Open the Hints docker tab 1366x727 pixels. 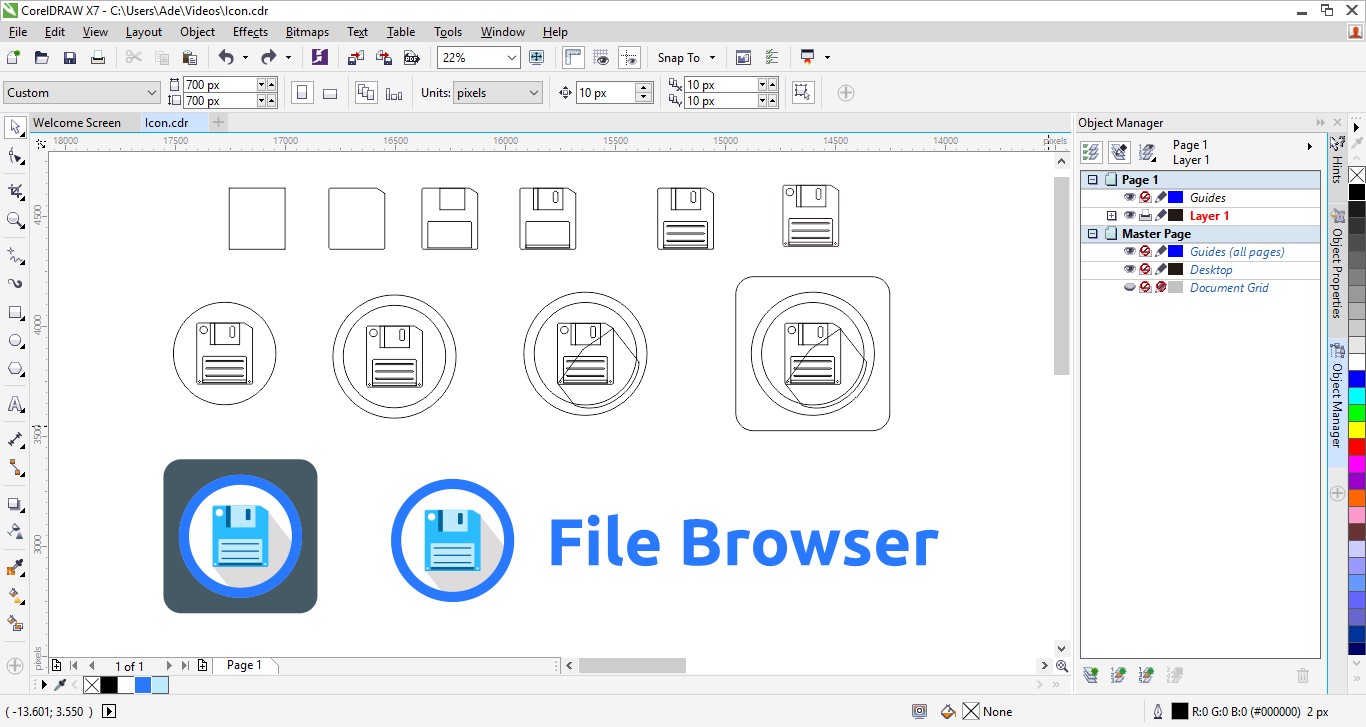1337,162
